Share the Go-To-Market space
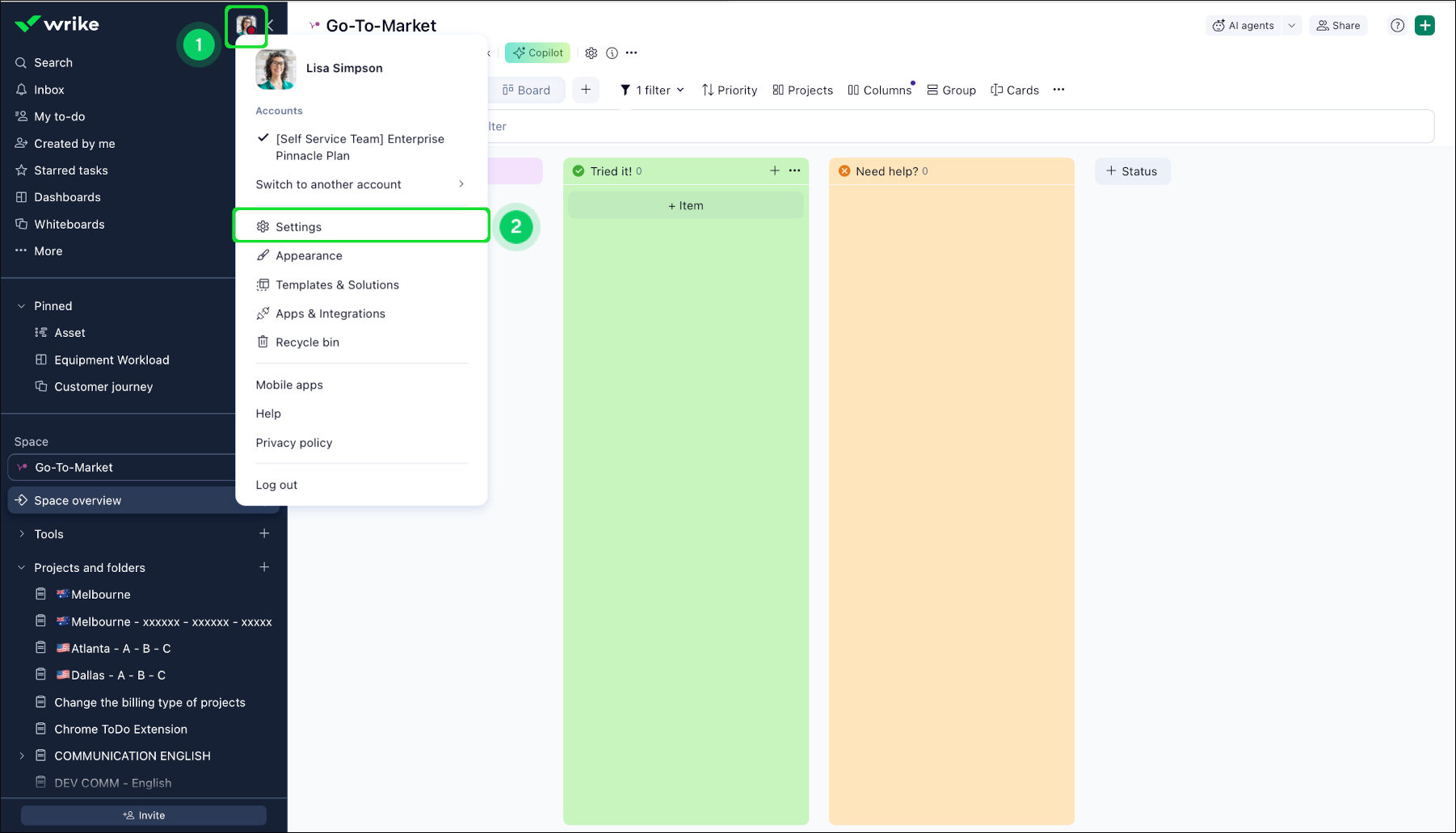Image resolution: width=1456 pixels, height=833 pixels. [1339, 26]
